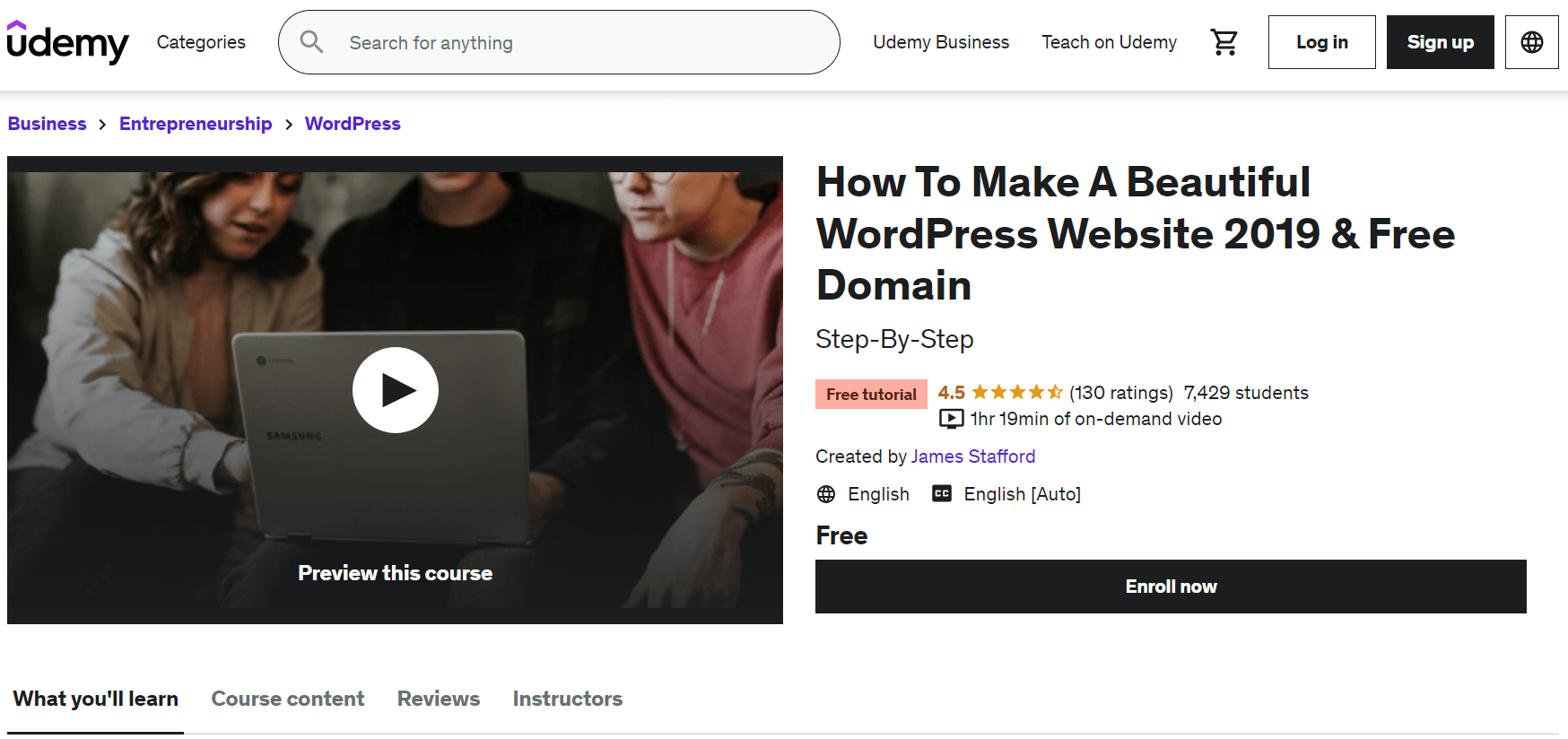Select the What you'll learn tab
This screenshot has height=739, width=1568.
coord(96,699)
